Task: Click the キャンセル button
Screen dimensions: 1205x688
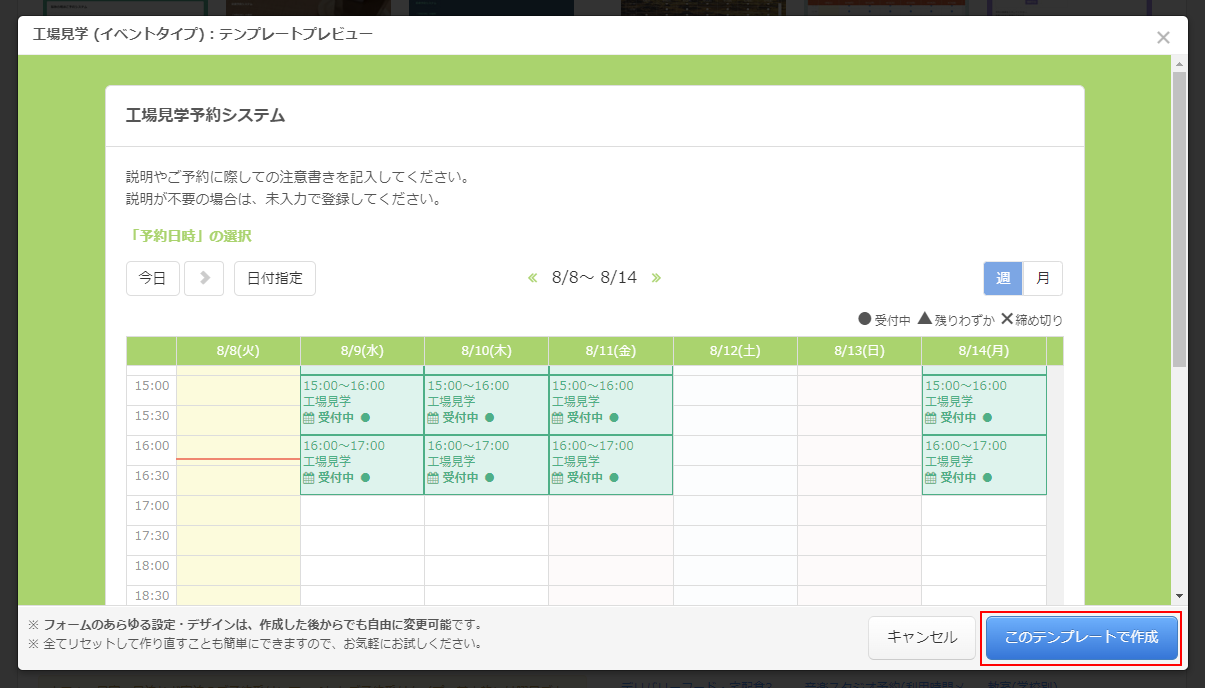Action: (922, 637)
